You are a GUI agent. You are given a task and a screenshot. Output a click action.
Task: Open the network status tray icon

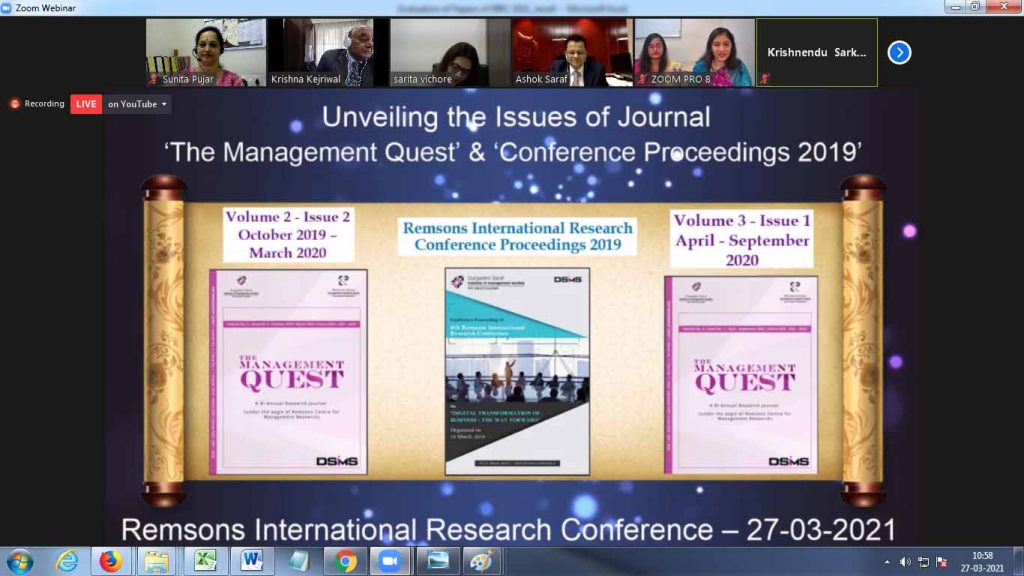coord(923,562)
